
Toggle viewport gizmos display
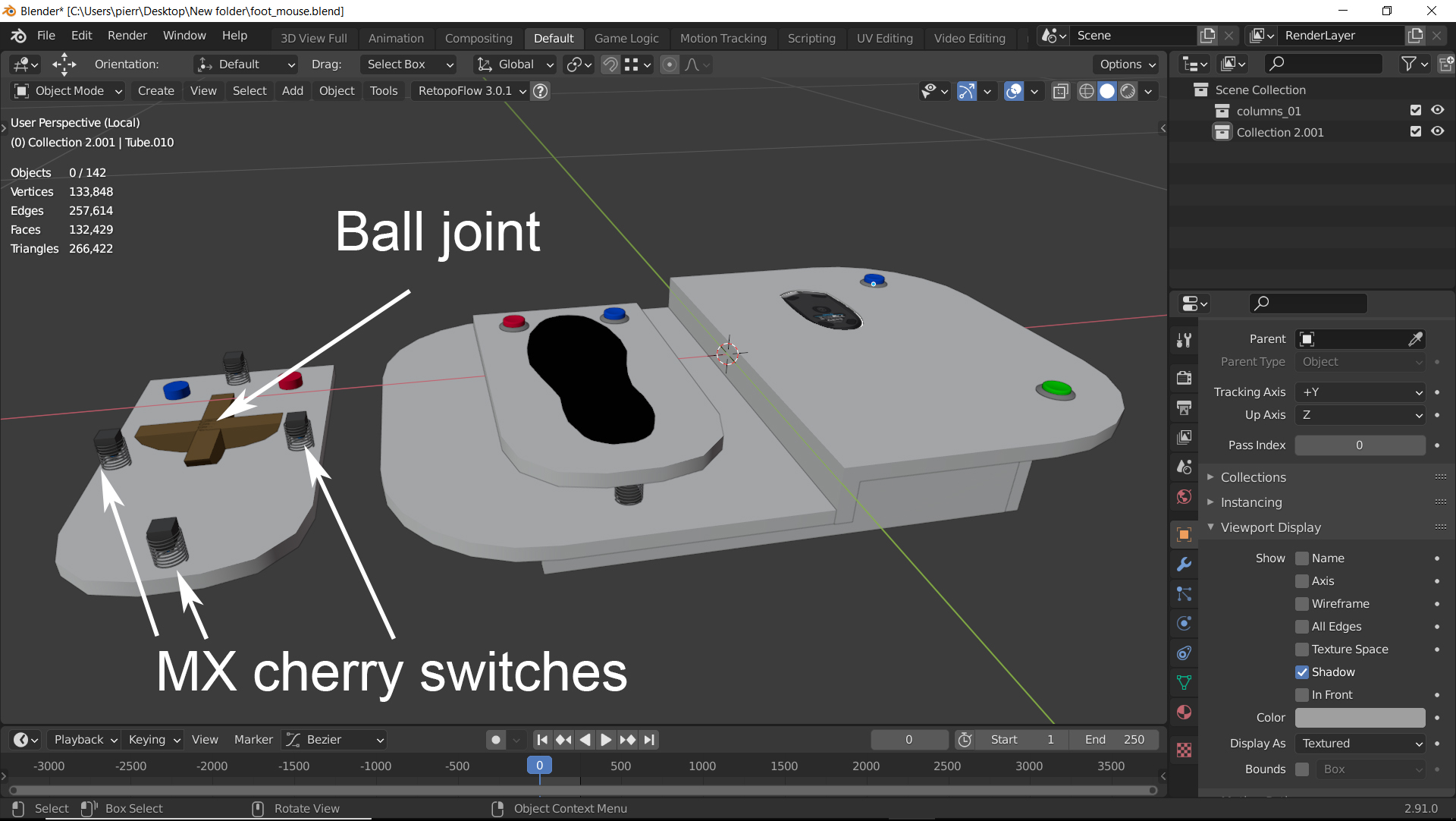966,91
